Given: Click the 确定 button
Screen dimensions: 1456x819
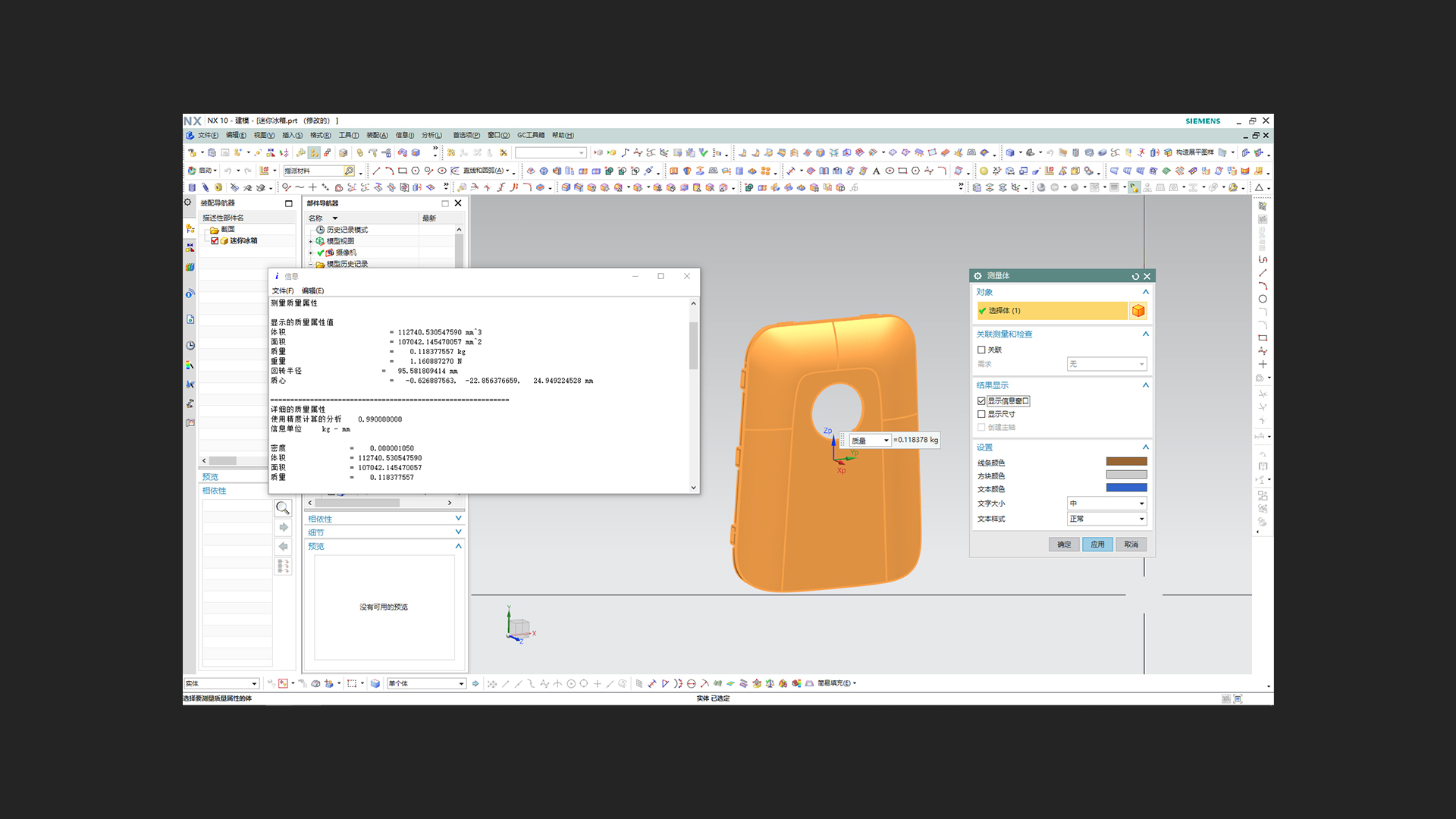Looking at the screenshot, I should click(x=1064, y=544).
